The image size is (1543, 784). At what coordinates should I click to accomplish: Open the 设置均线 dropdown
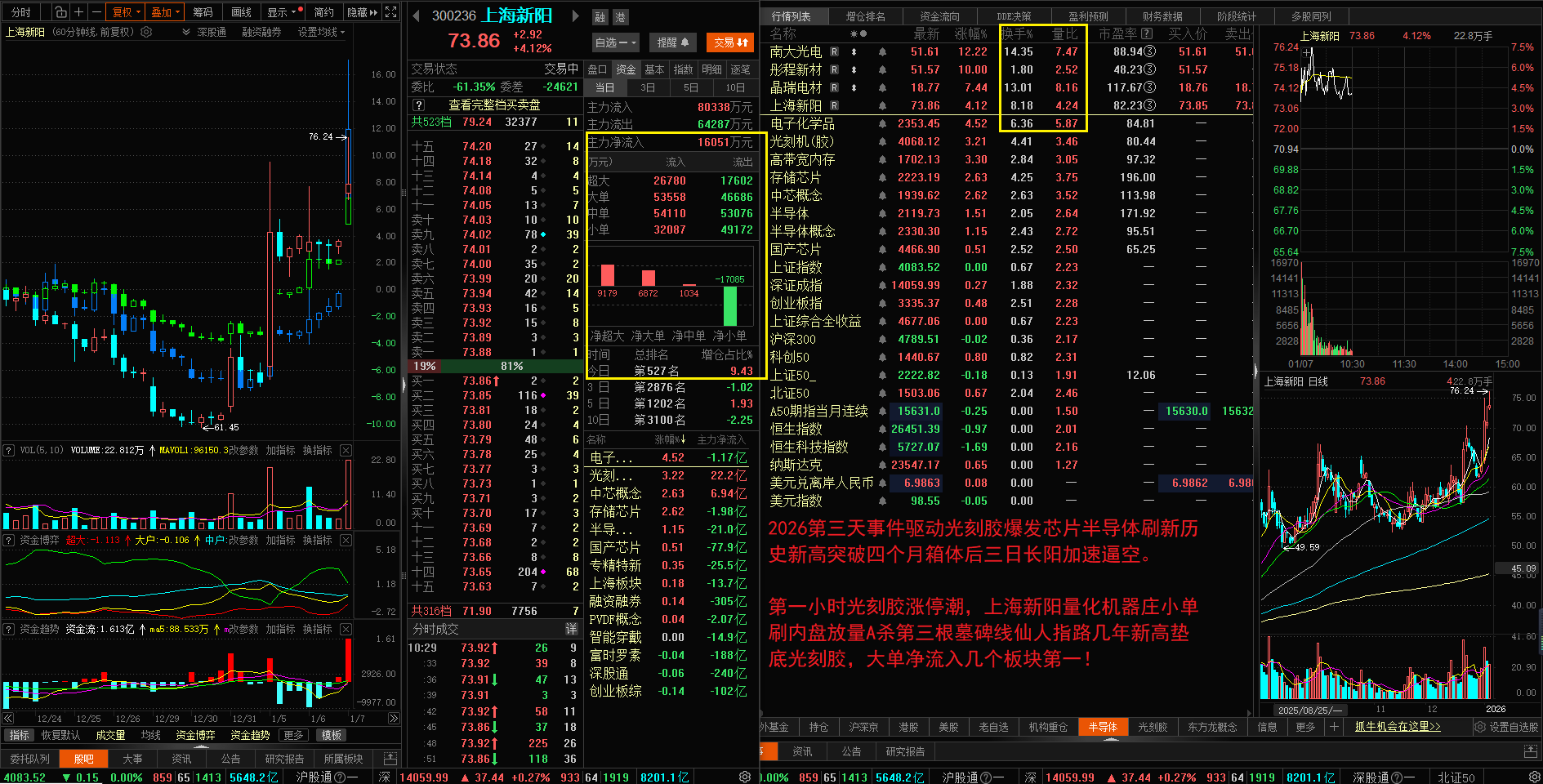click(x=321, y=32)
